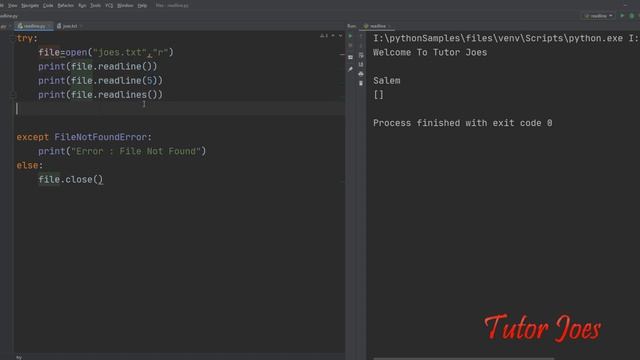Click the file.close() line

coord(71,180)
